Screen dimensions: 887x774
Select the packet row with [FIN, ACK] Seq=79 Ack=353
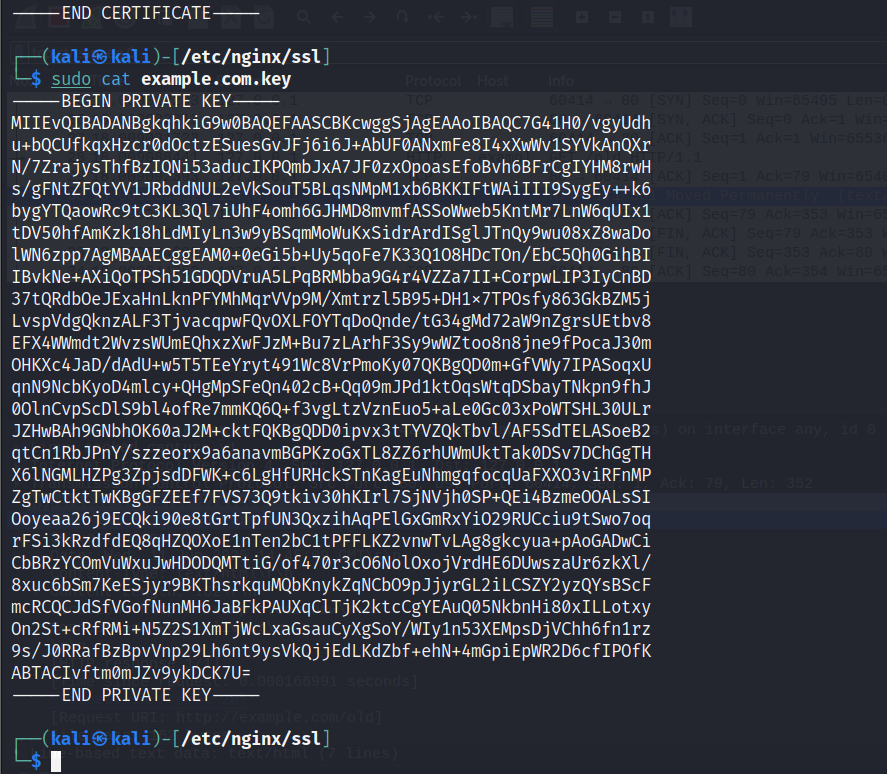448,234
